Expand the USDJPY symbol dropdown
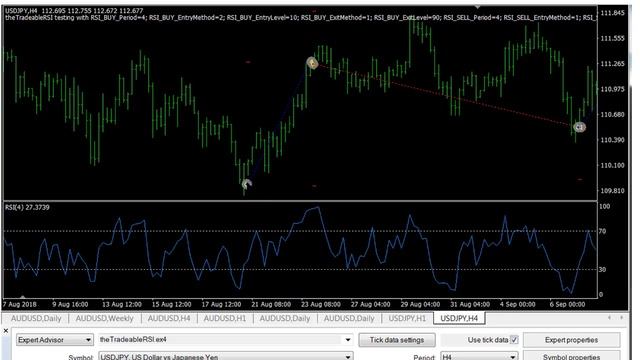 [348, 357]
